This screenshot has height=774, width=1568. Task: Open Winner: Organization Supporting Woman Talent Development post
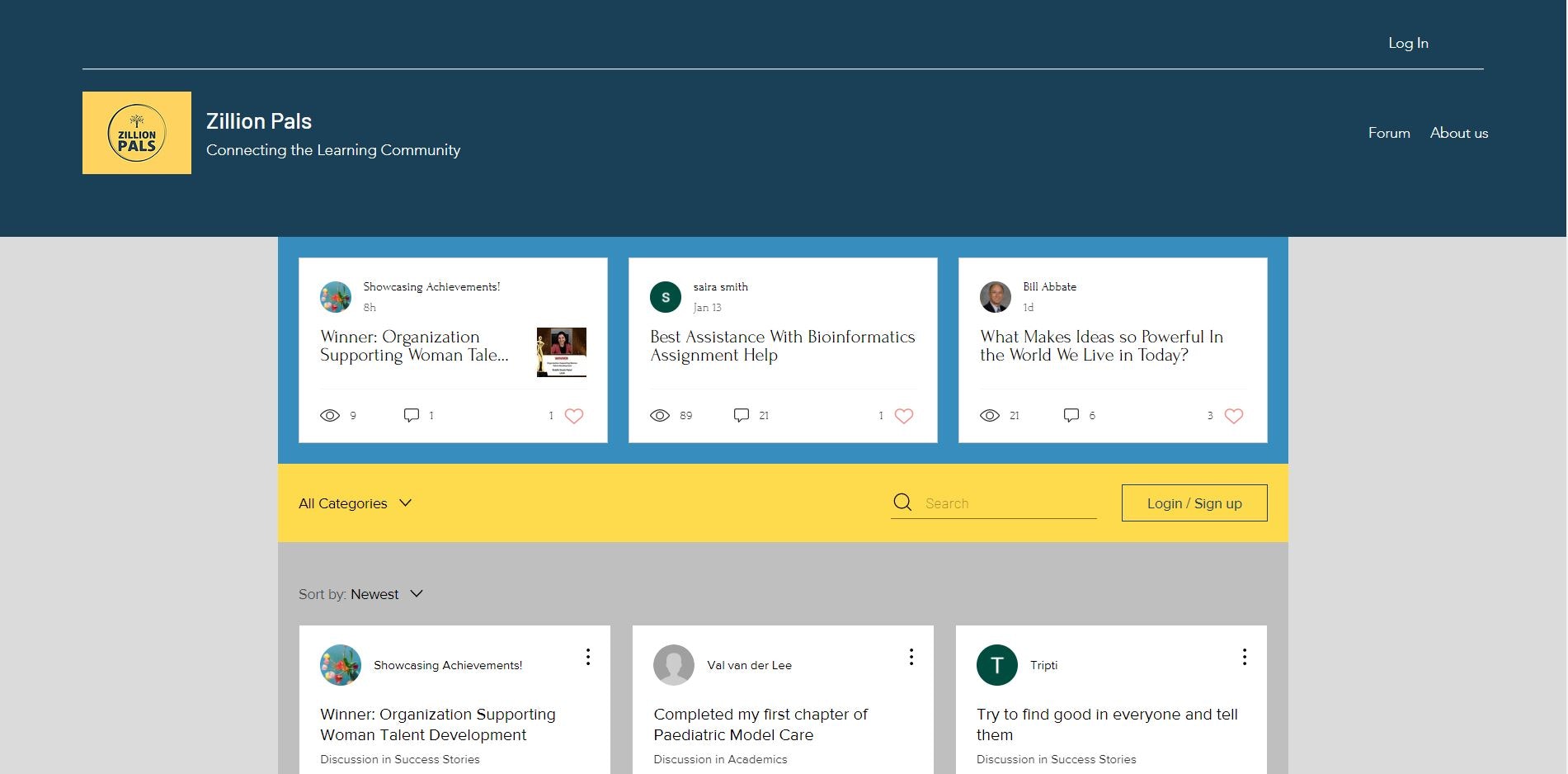(438, 724)
